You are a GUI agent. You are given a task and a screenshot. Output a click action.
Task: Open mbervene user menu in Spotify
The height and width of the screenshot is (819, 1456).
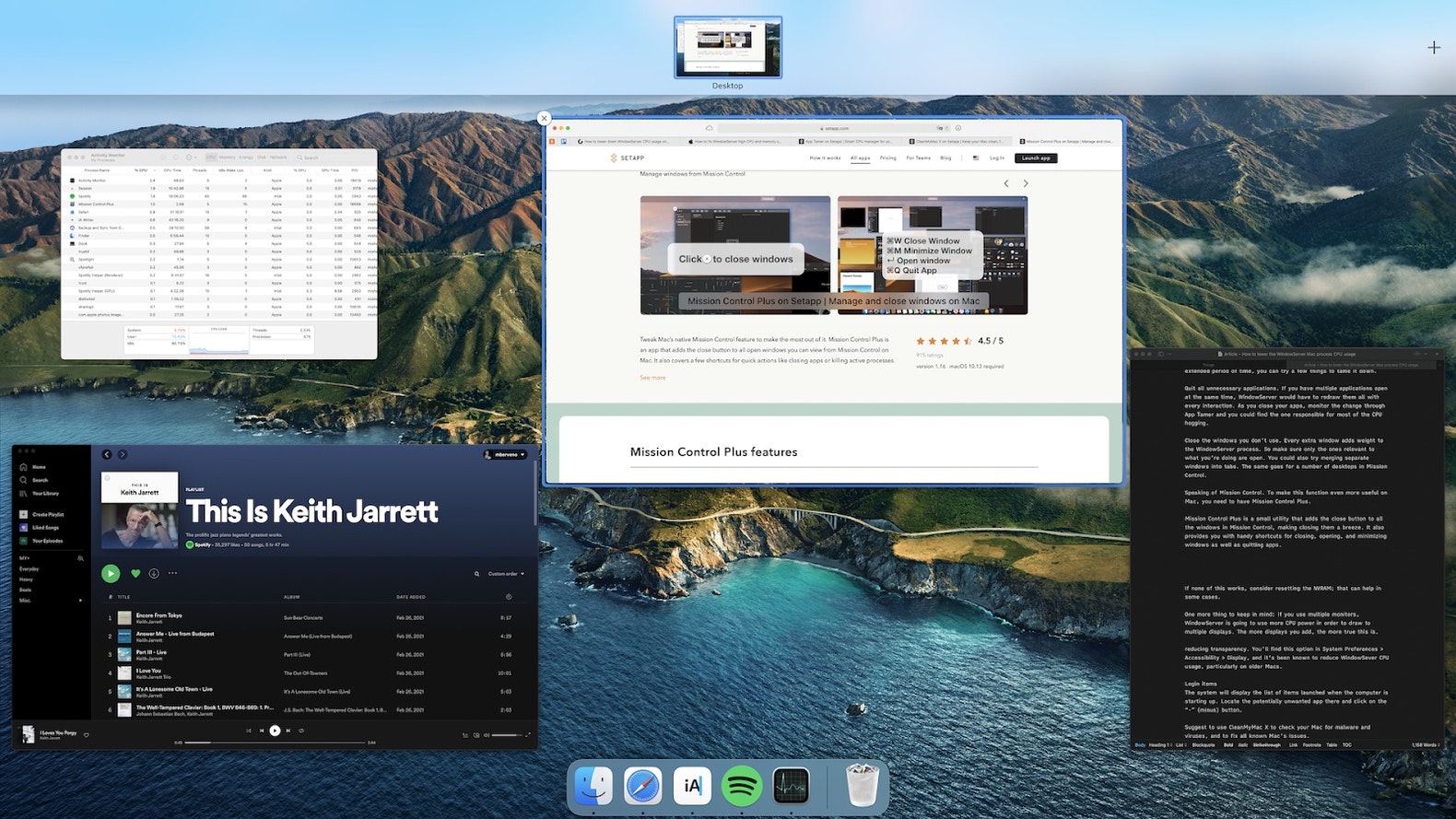(x=506, y=454)
